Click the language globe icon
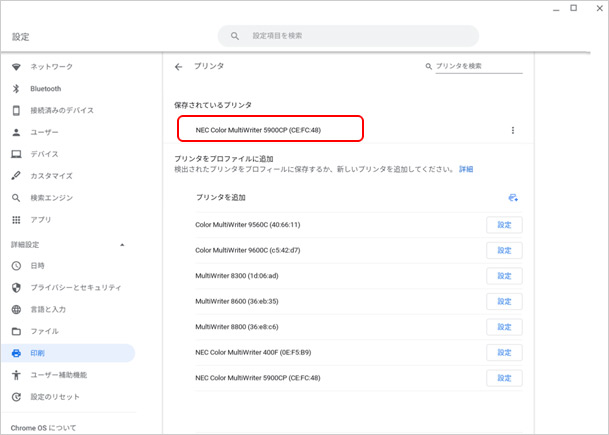The image size is (609, 435). tap(16, 310)
